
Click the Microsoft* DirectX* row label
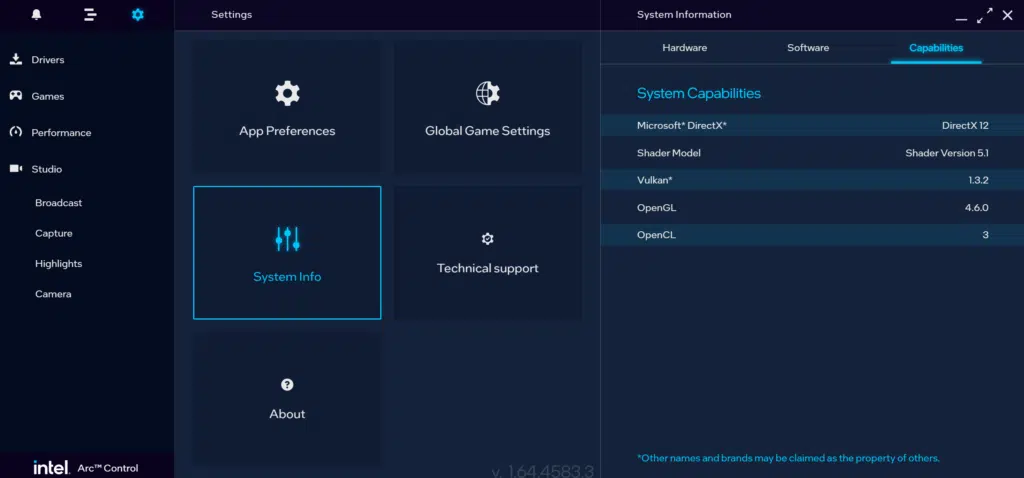click(682, 125)
